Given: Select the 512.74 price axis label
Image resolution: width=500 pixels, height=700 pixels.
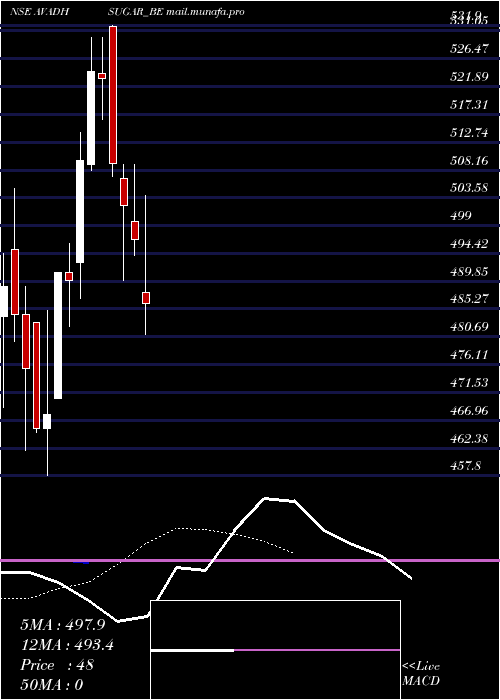Looking at the screenshot, I should [x=469, y=133].
